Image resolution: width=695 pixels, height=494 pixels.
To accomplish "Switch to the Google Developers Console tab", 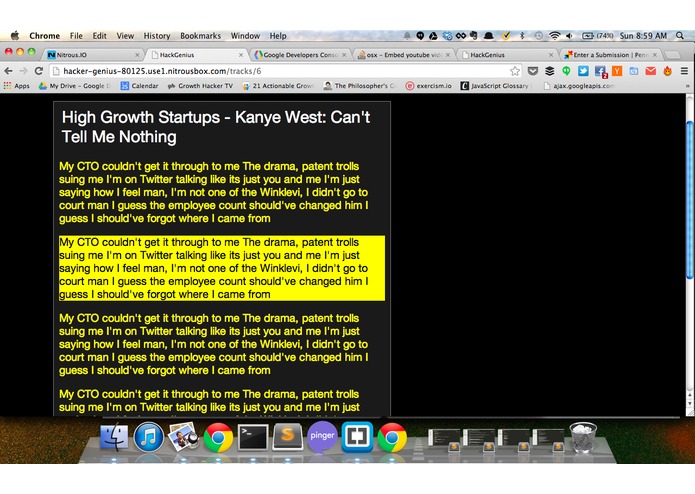I will [299, 55].
